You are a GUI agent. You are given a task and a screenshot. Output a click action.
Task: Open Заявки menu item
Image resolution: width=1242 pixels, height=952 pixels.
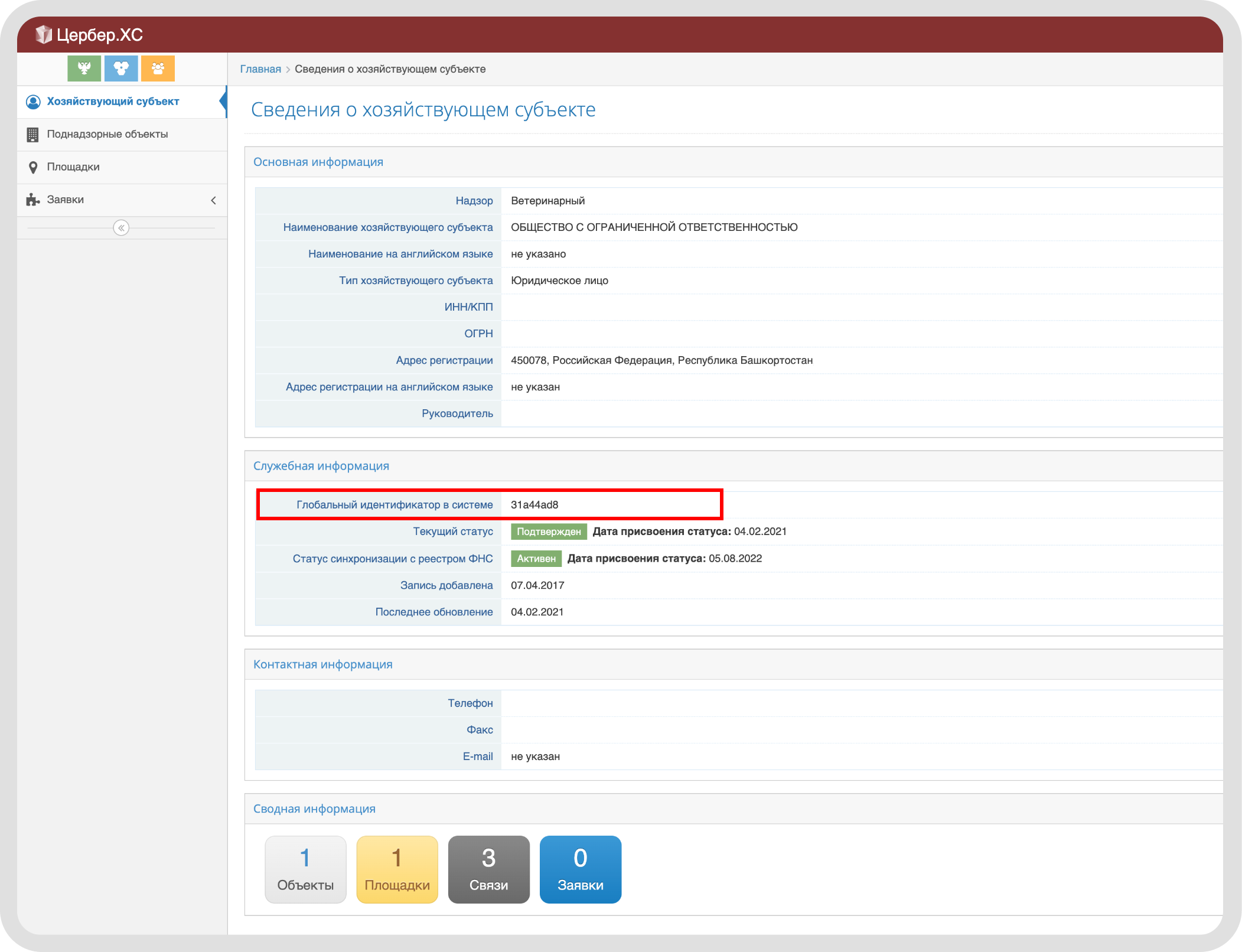coord(122,200)
